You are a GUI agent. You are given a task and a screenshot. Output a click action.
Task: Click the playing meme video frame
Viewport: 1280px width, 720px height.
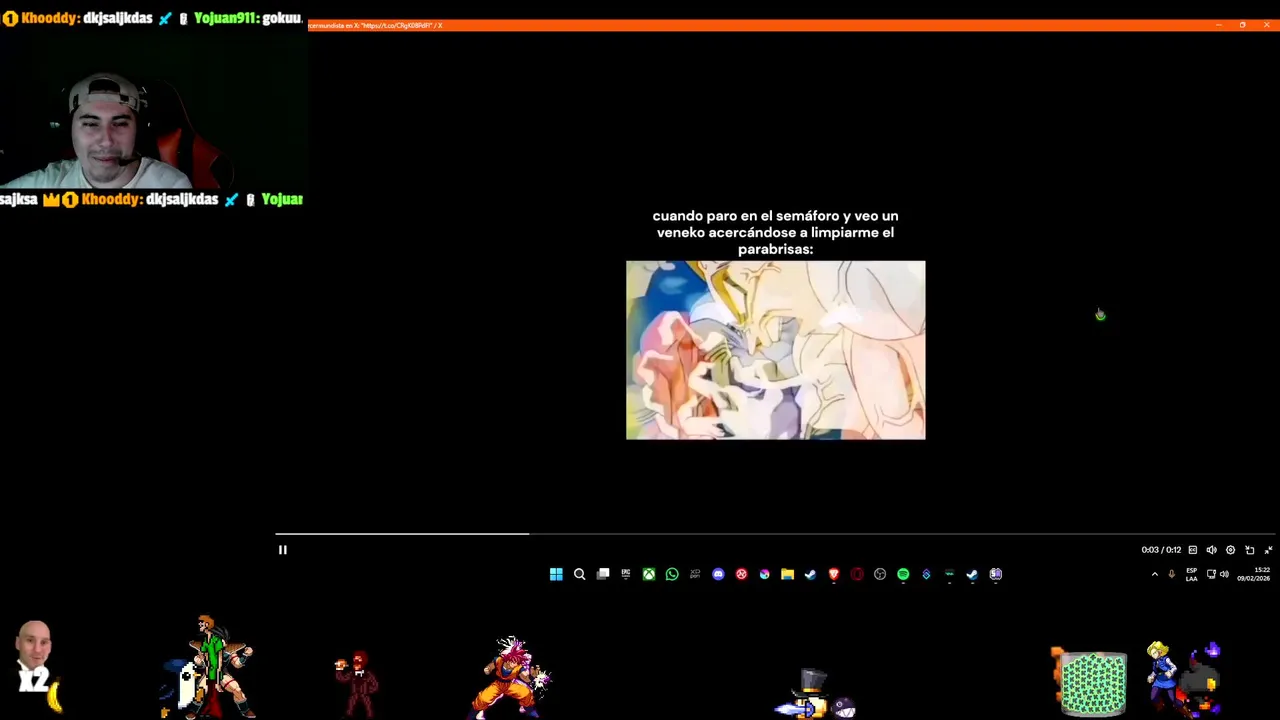click(x=776, y=350)
